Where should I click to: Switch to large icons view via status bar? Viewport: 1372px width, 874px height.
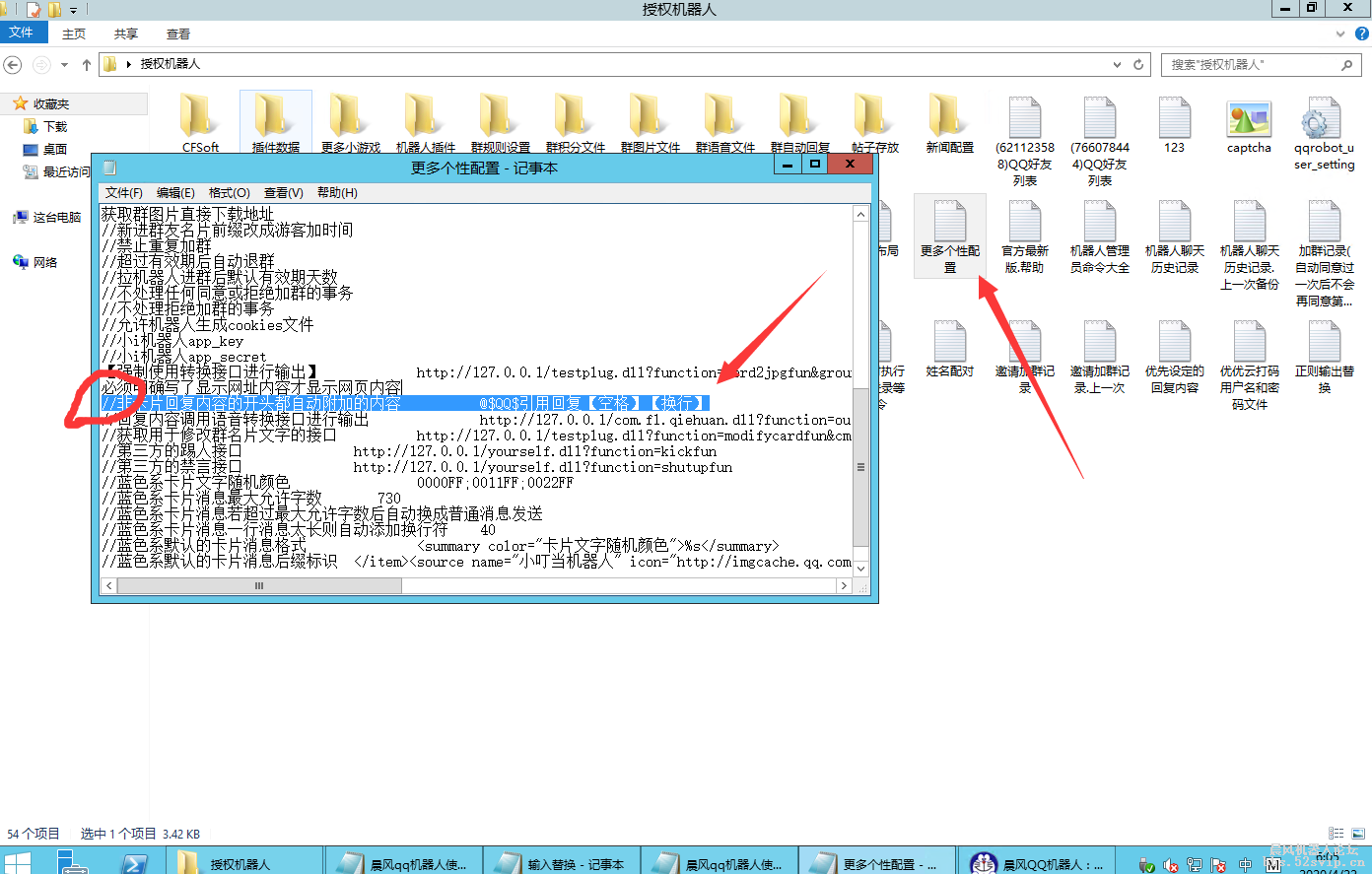(1359, 834)
